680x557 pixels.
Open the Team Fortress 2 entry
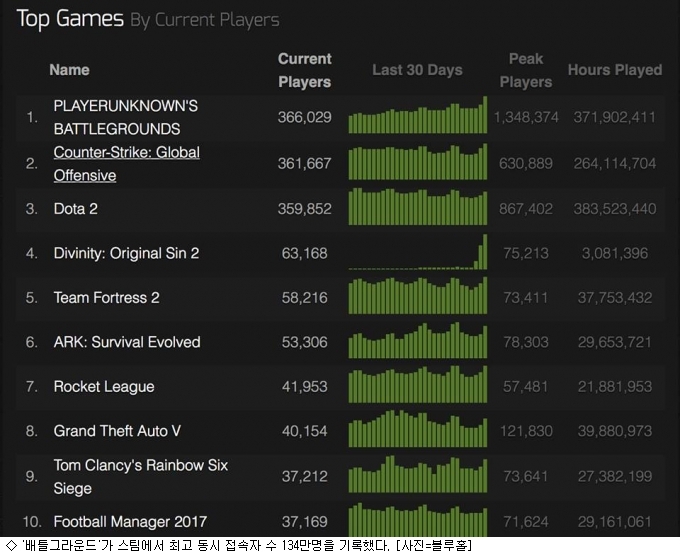pyautogui.click(x=106, y=298)
